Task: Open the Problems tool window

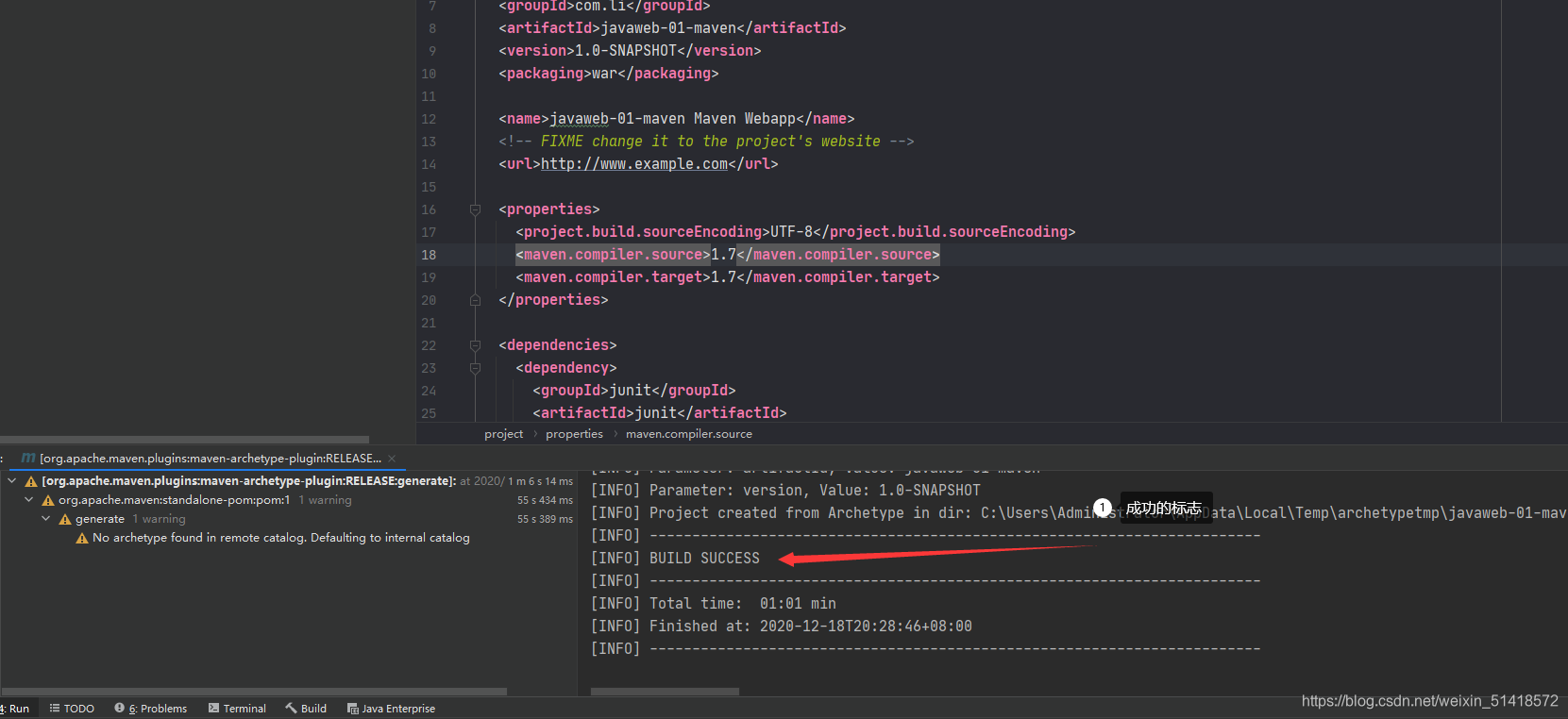Action: [x=151, y=709]
